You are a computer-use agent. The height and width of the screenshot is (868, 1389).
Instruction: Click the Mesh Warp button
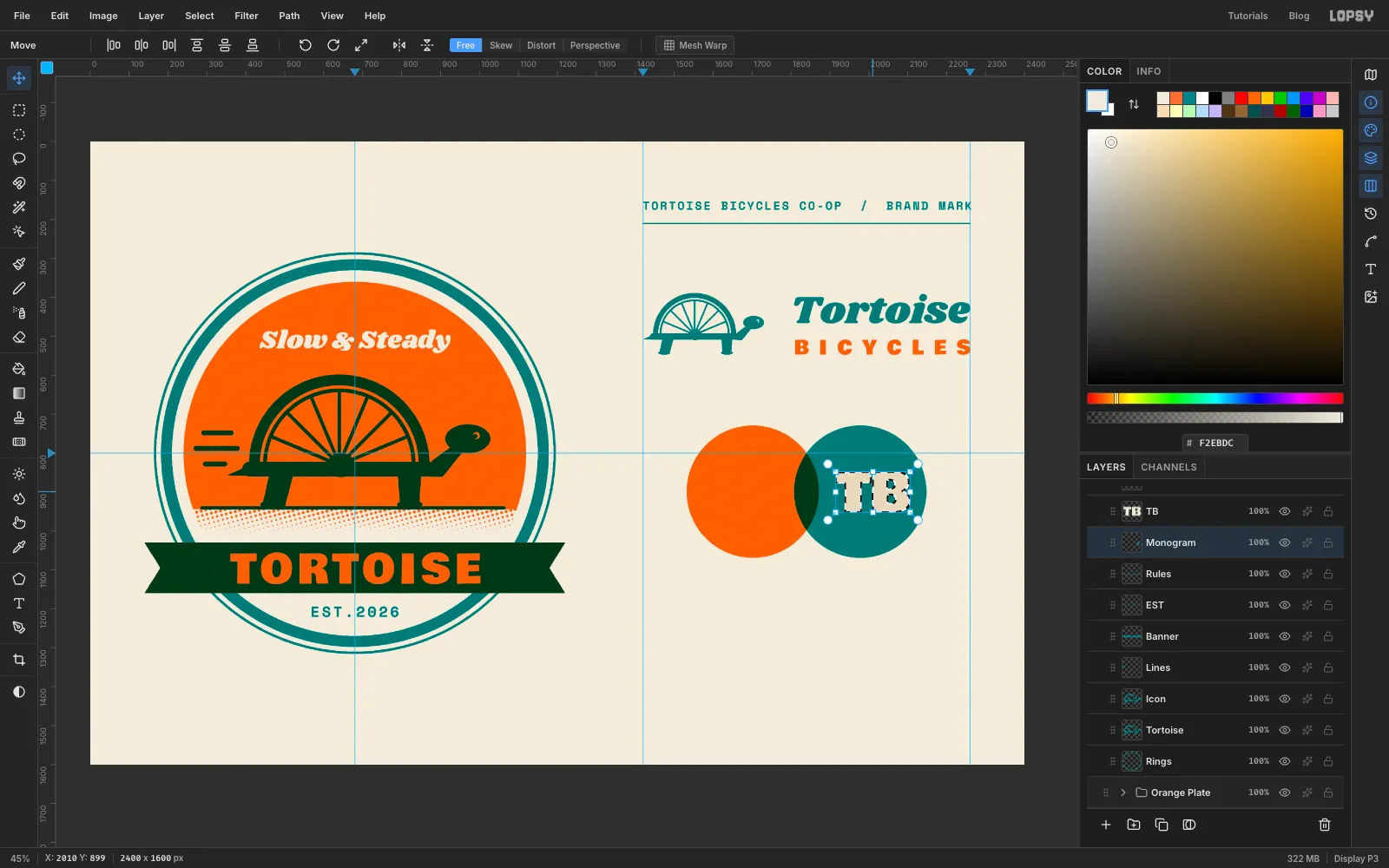pyautogui.click(x=694, y=45)
